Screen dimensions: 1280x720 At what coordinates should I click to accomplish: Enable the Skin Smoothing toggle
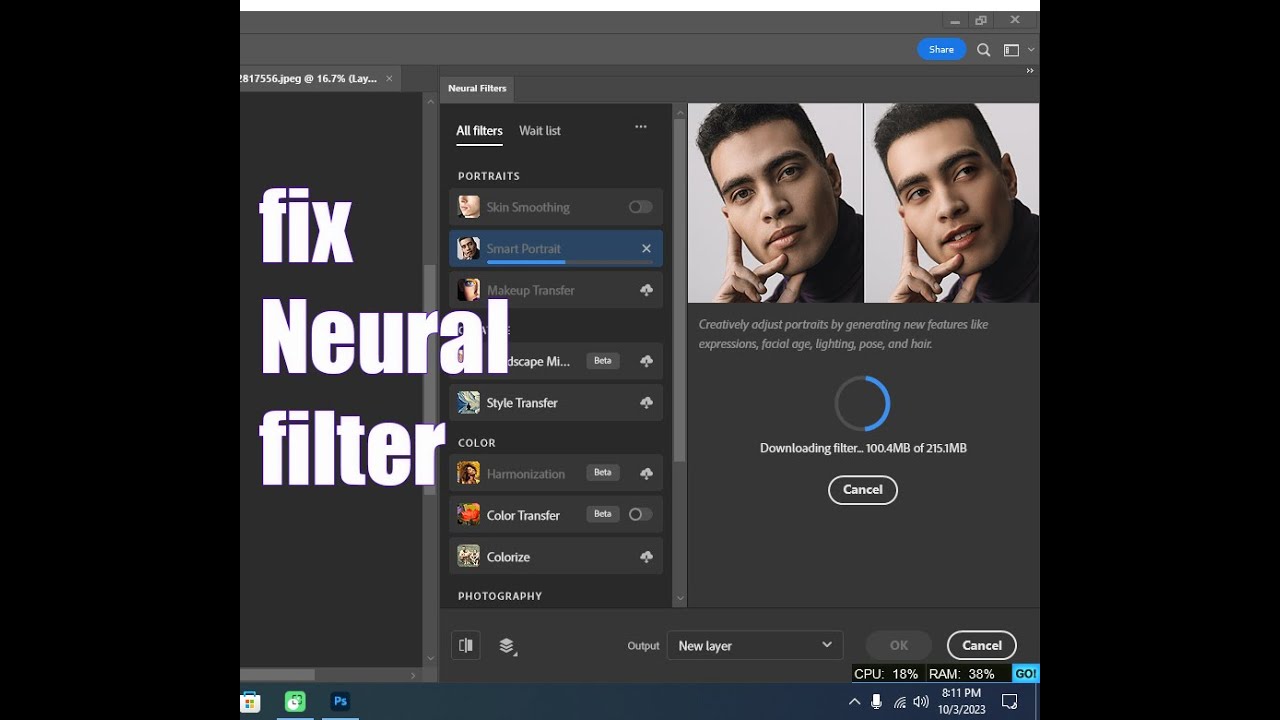tap(640, 207)
